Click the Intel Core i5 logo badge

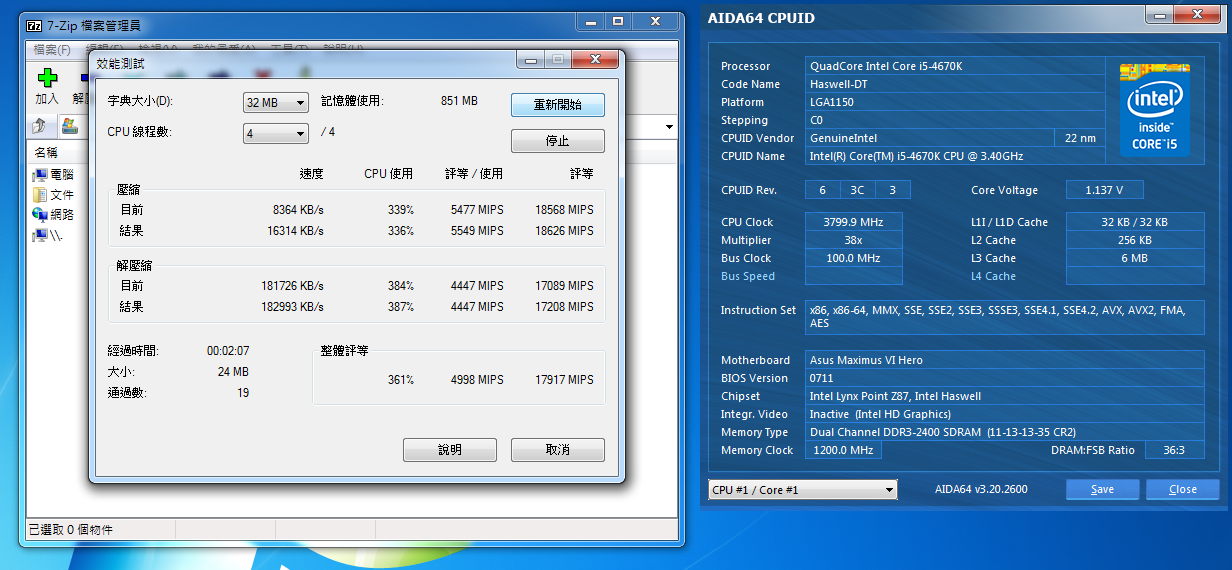click(1153, 109)
